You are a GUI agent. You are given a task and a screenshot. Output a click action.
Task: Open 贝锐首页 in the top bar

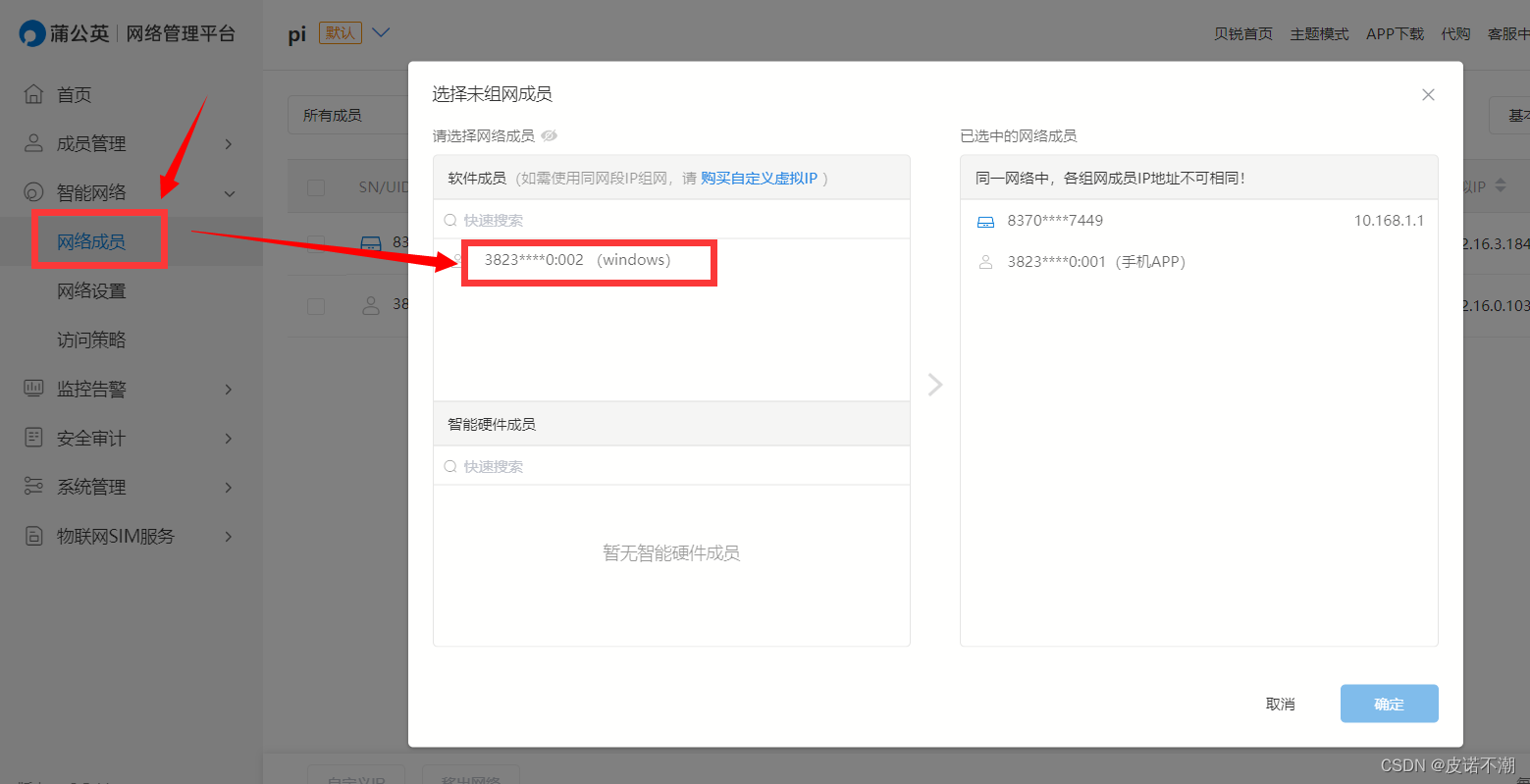[1242, 33]
